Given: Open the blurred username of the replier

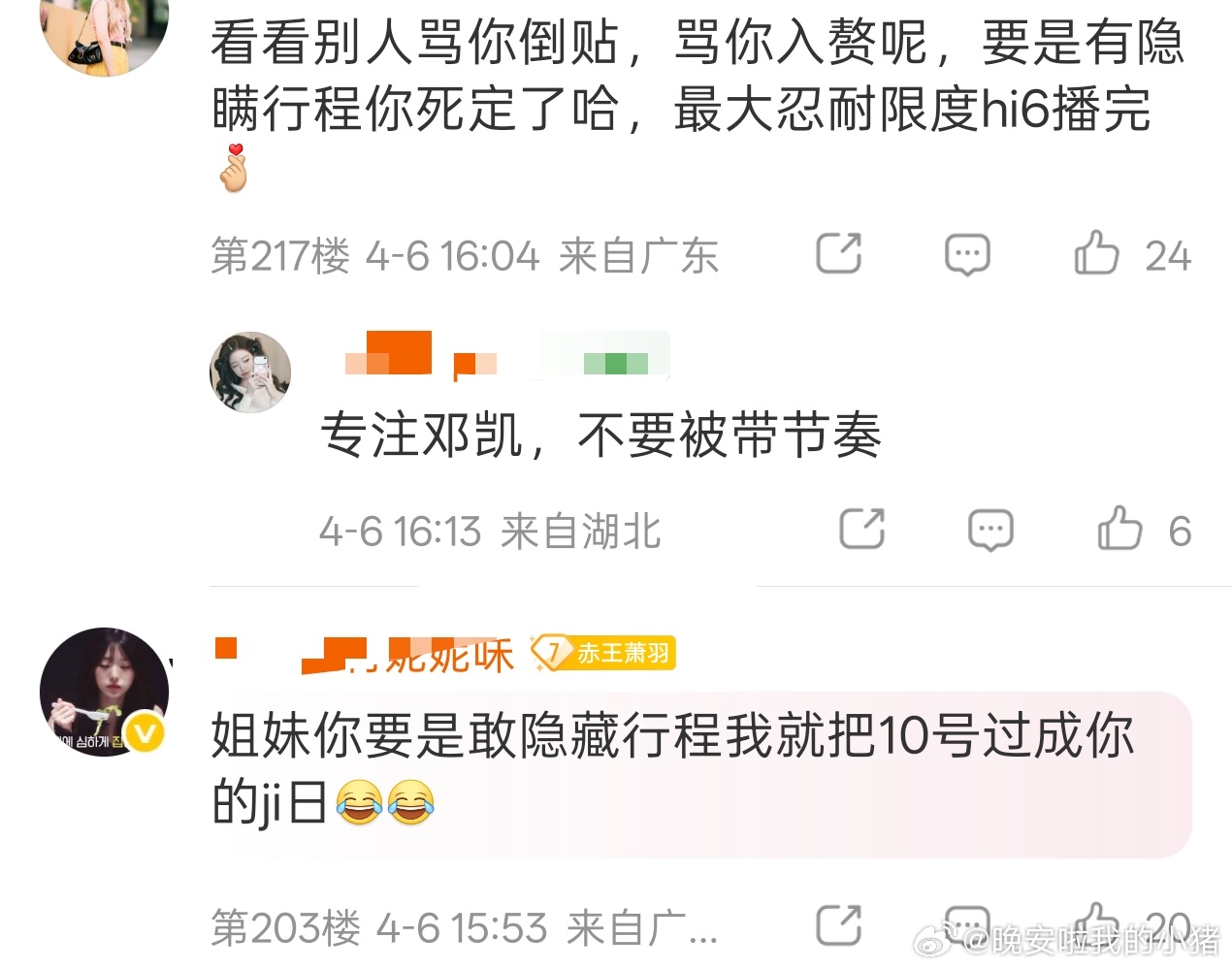Looking at the screenshot, I should (507, 355).
